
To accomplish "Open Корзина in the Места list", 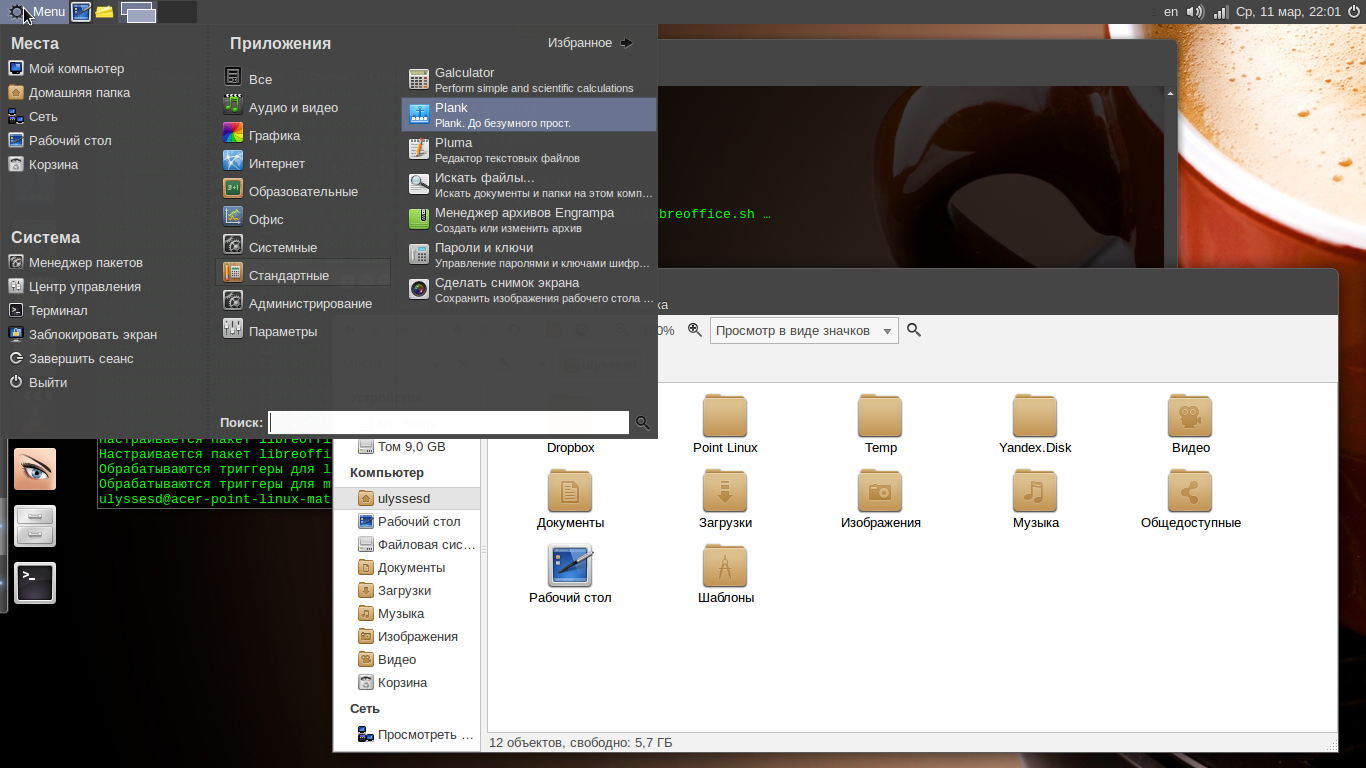I will pos(42,165).
